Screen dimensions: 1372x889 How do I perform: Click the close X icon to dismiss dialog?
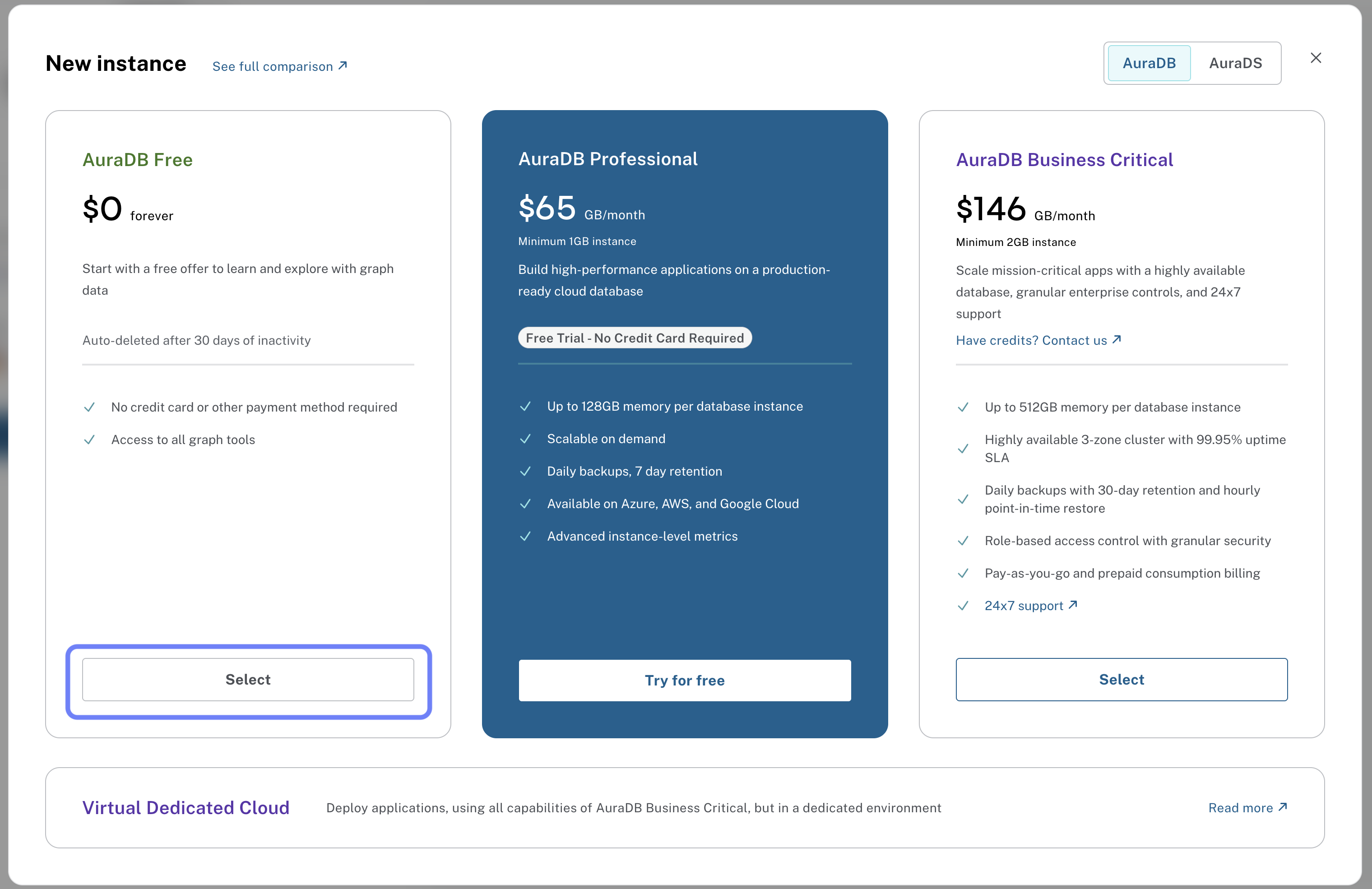(x=1316, y=58)
